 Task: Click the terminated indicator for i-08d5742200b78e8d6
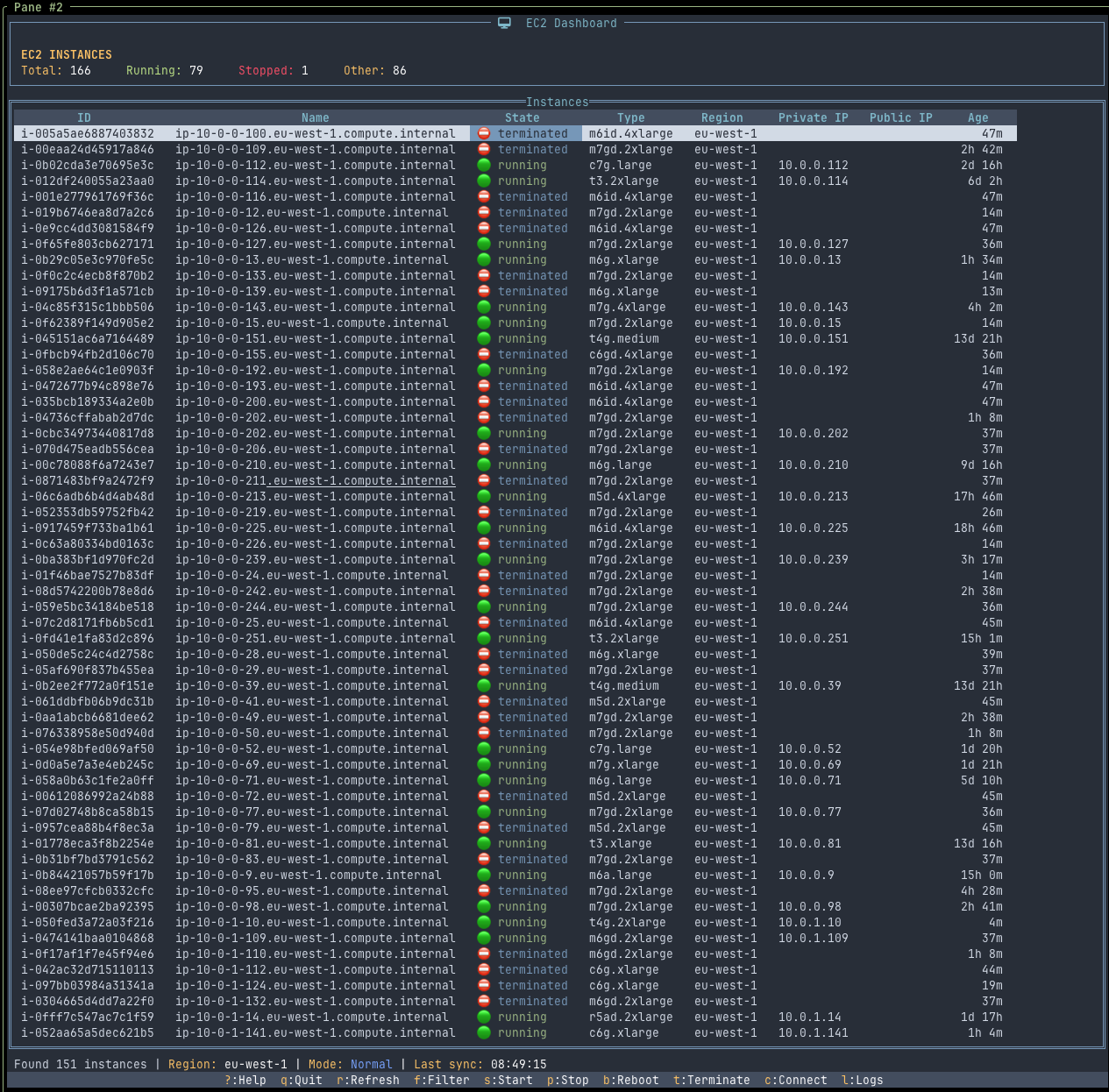484,591
